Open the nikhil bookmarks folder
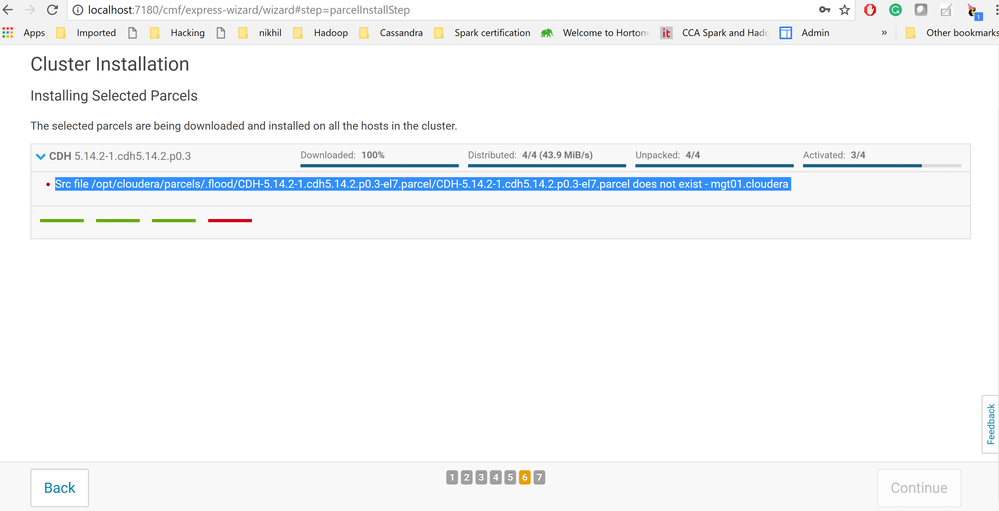This screenshot has height=511, width=999. [x=261, y=33]
